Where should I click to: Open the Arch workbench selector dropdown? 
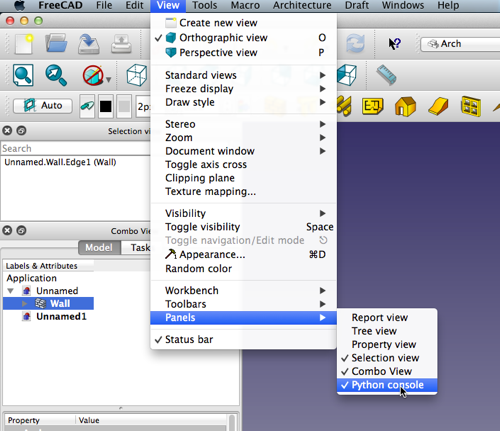coord(460,44)
